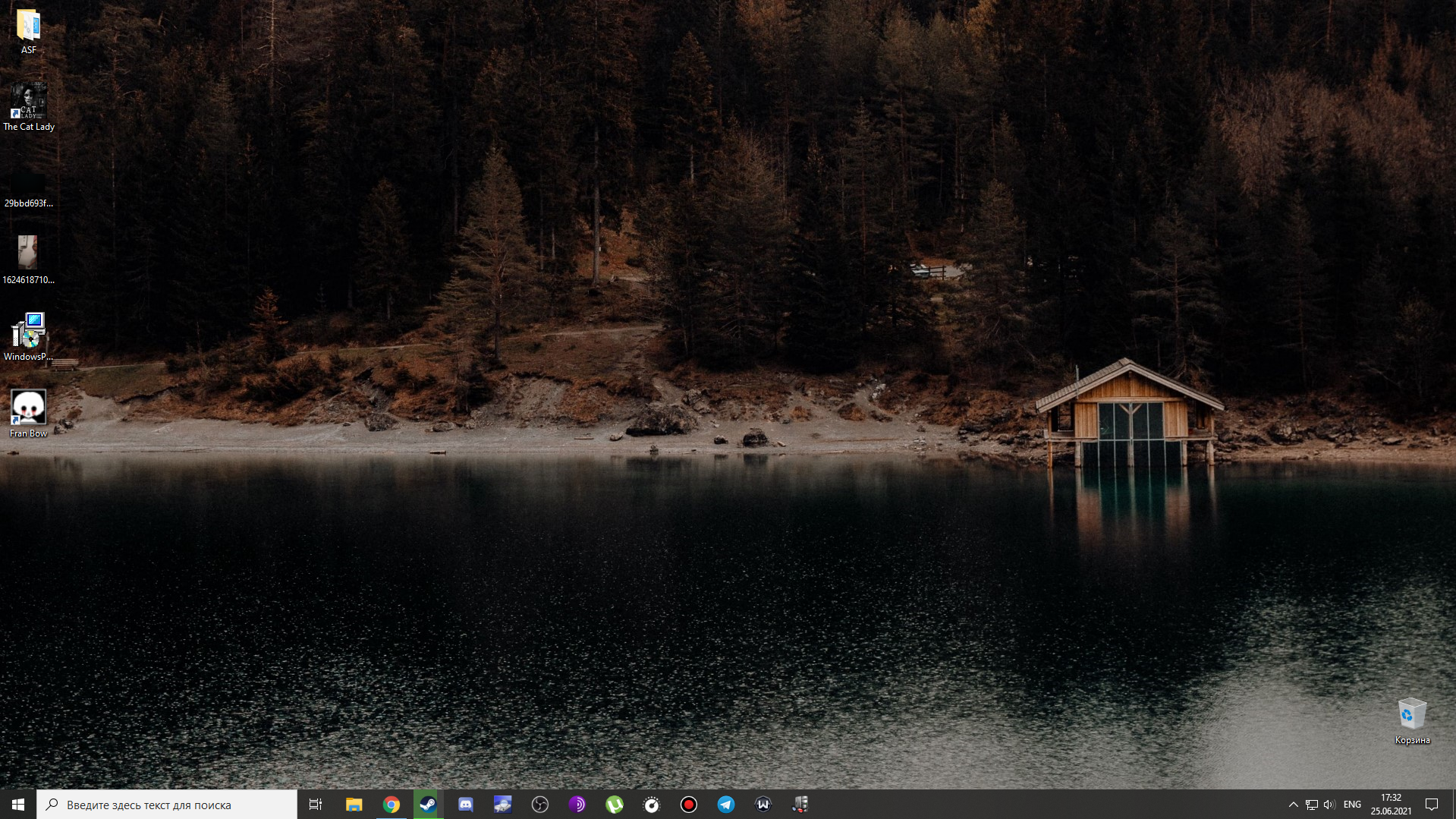Launch the purple onion browser icon
Viewport: 1456px width, 819px height.
pos(577,805)
